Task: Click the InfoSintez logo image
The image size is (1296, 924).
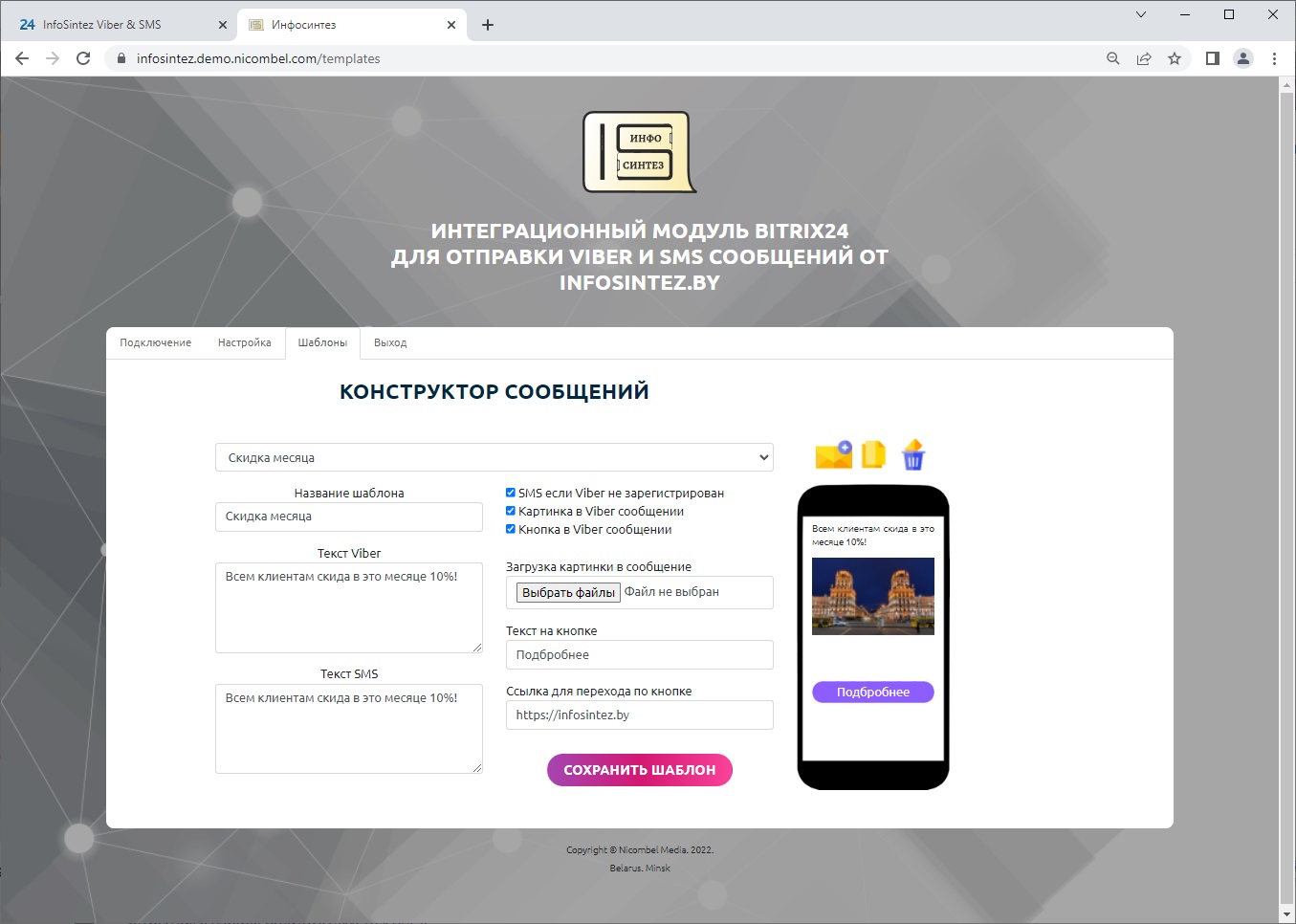Action: [640, 152]
